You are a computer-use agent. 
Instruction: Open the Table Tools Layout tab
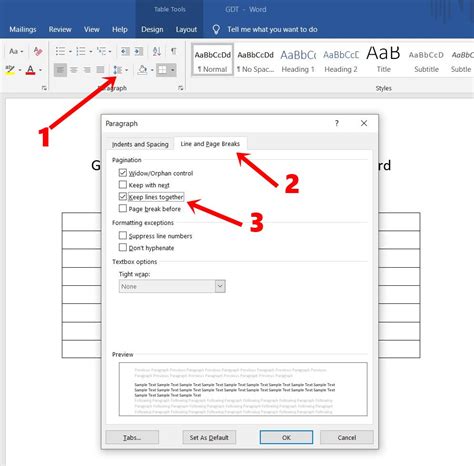click(x=186, y=29)
